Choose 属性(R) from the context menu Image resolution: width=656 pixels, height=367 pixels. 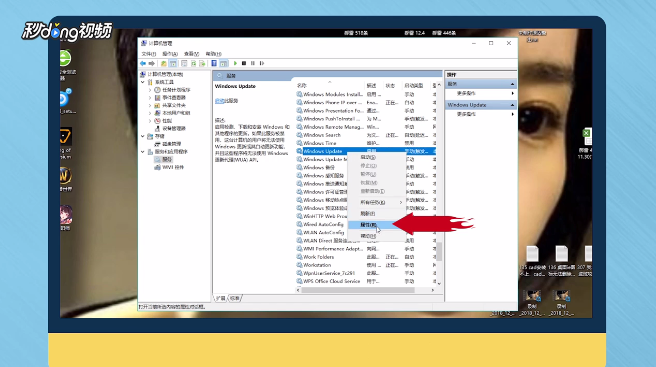tap(377, 225)
